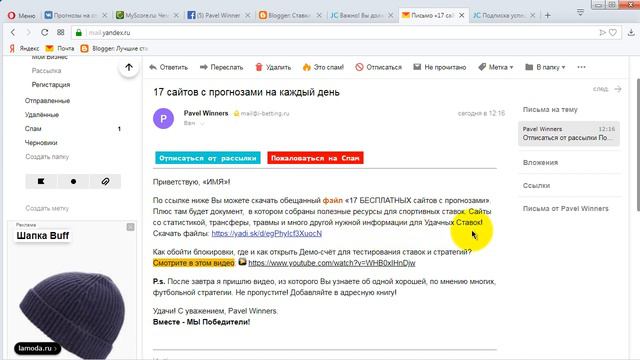Open the Удалённые folder
This screenshot has width=640, height=360.
(42, 115)
